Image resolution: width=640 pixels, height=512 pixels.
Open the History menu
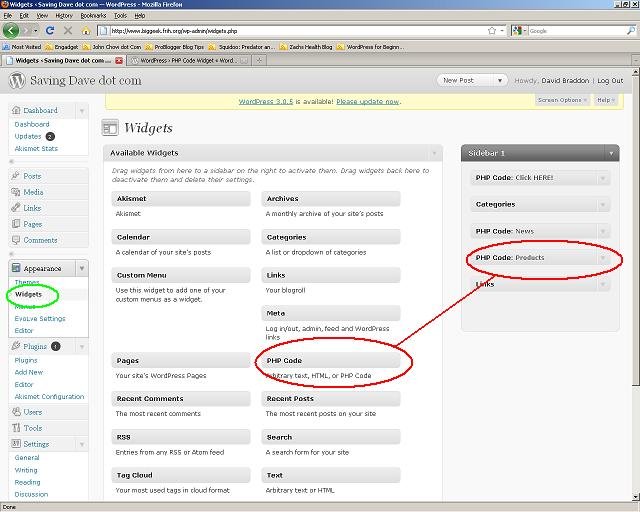coord(64,16)
